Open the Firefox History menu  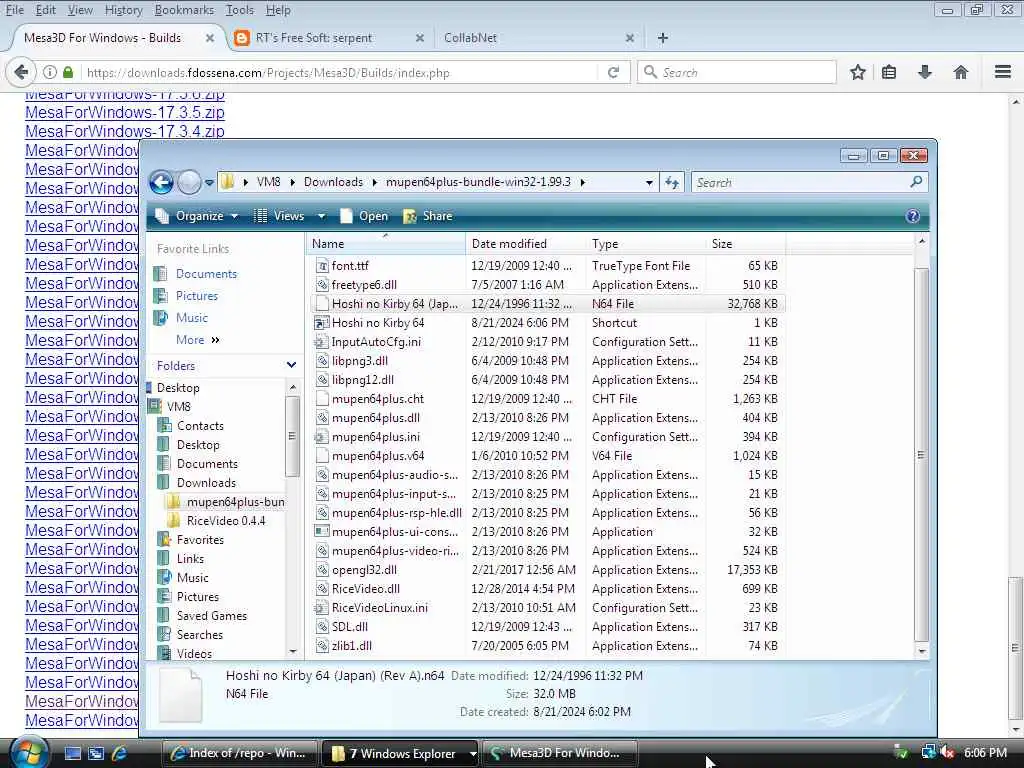pos(123,10)
